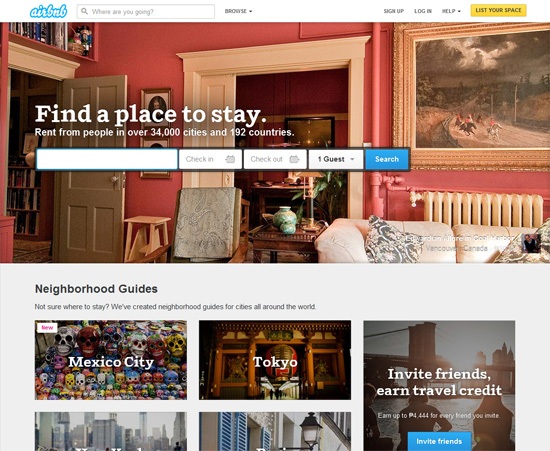Click the host profile photo on hero image
The image size is (550, 451).
coord(531,243)
